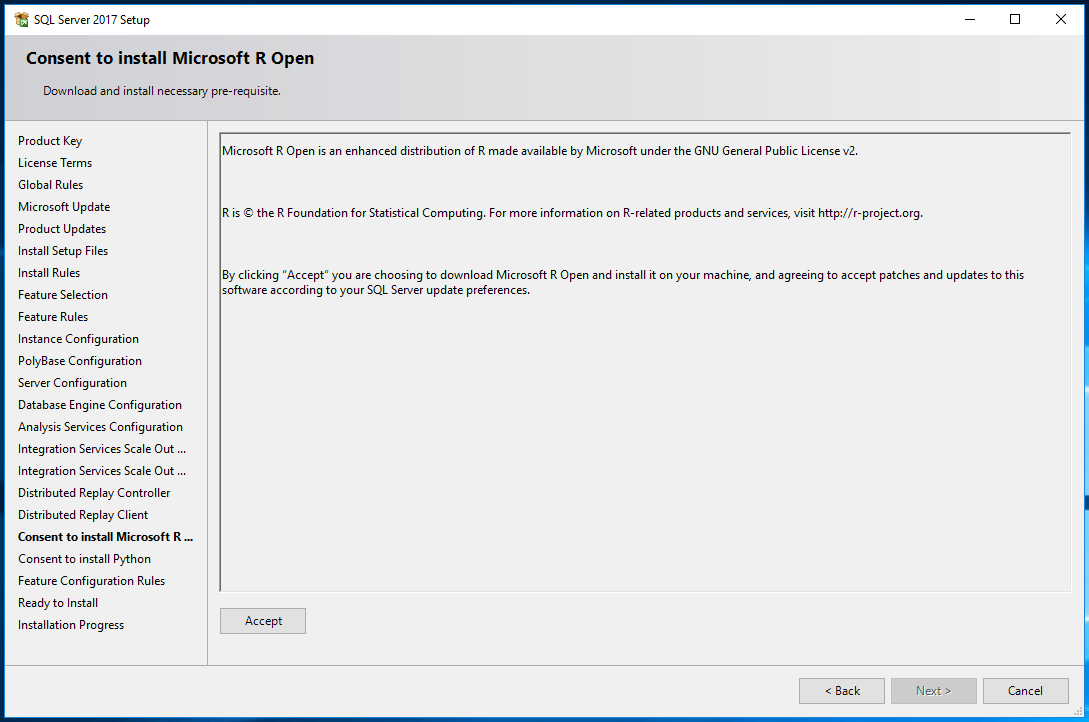This screenshot has width=1089, height=722.
Task: Open Analysis Services Configuration step
Action: (x=100, y=427)
